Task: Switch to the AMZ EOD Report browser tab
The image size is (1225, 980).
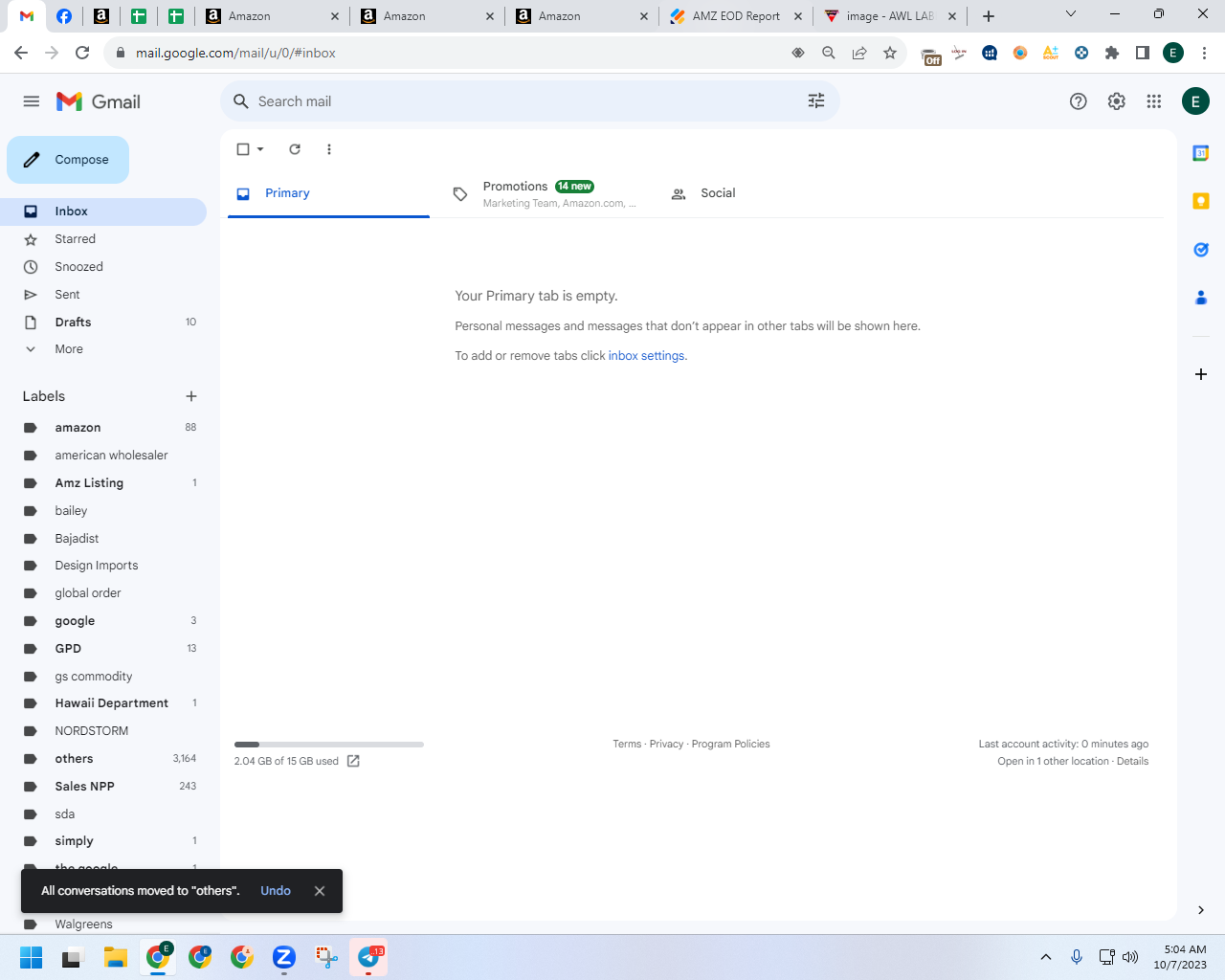Action: pyautogui.click(x=735, y=16)
